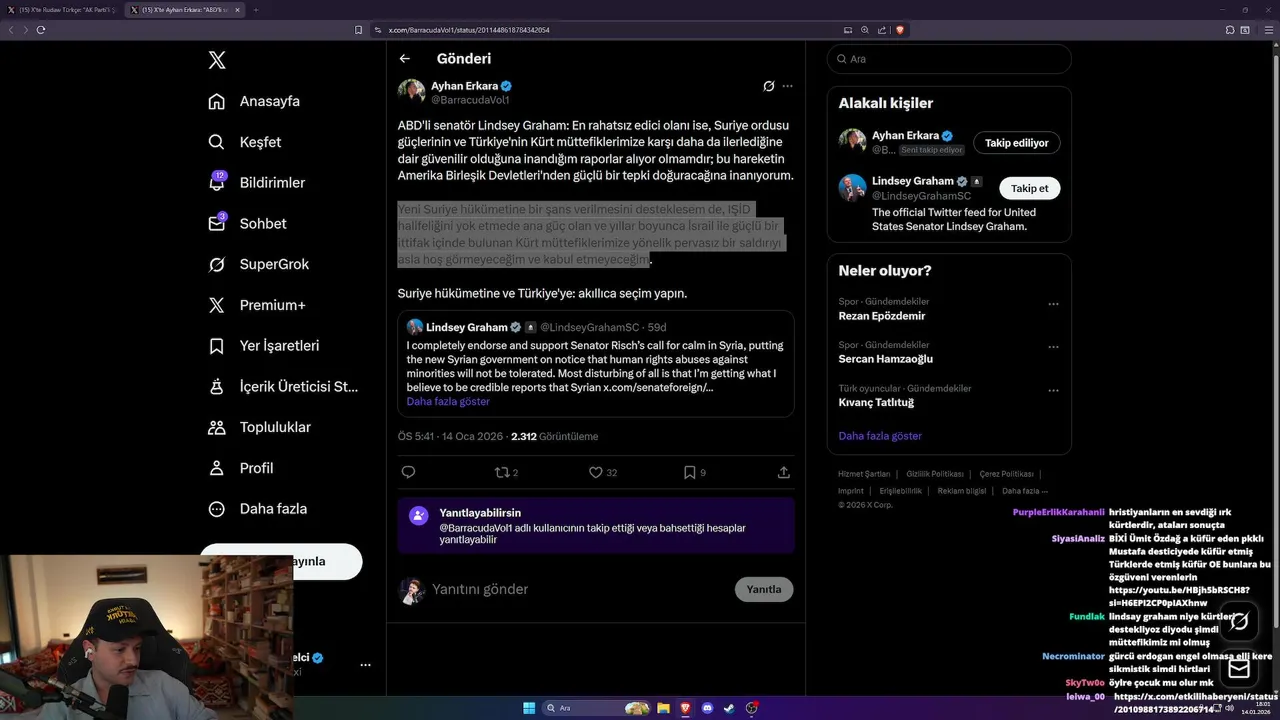1280x720 pixels.
Task: Click Topluluklar menu label
Action: pos(275,427)
